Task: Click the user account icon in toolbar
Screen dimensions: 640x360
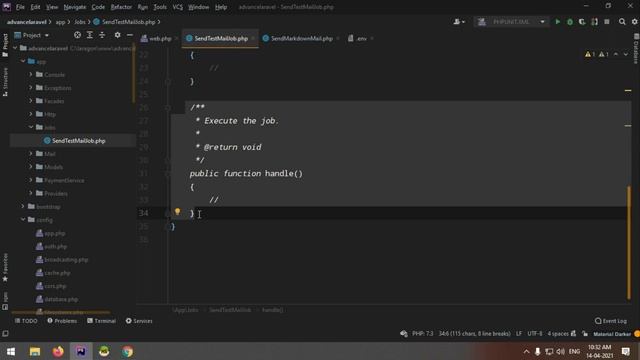Action: point(459,22)
